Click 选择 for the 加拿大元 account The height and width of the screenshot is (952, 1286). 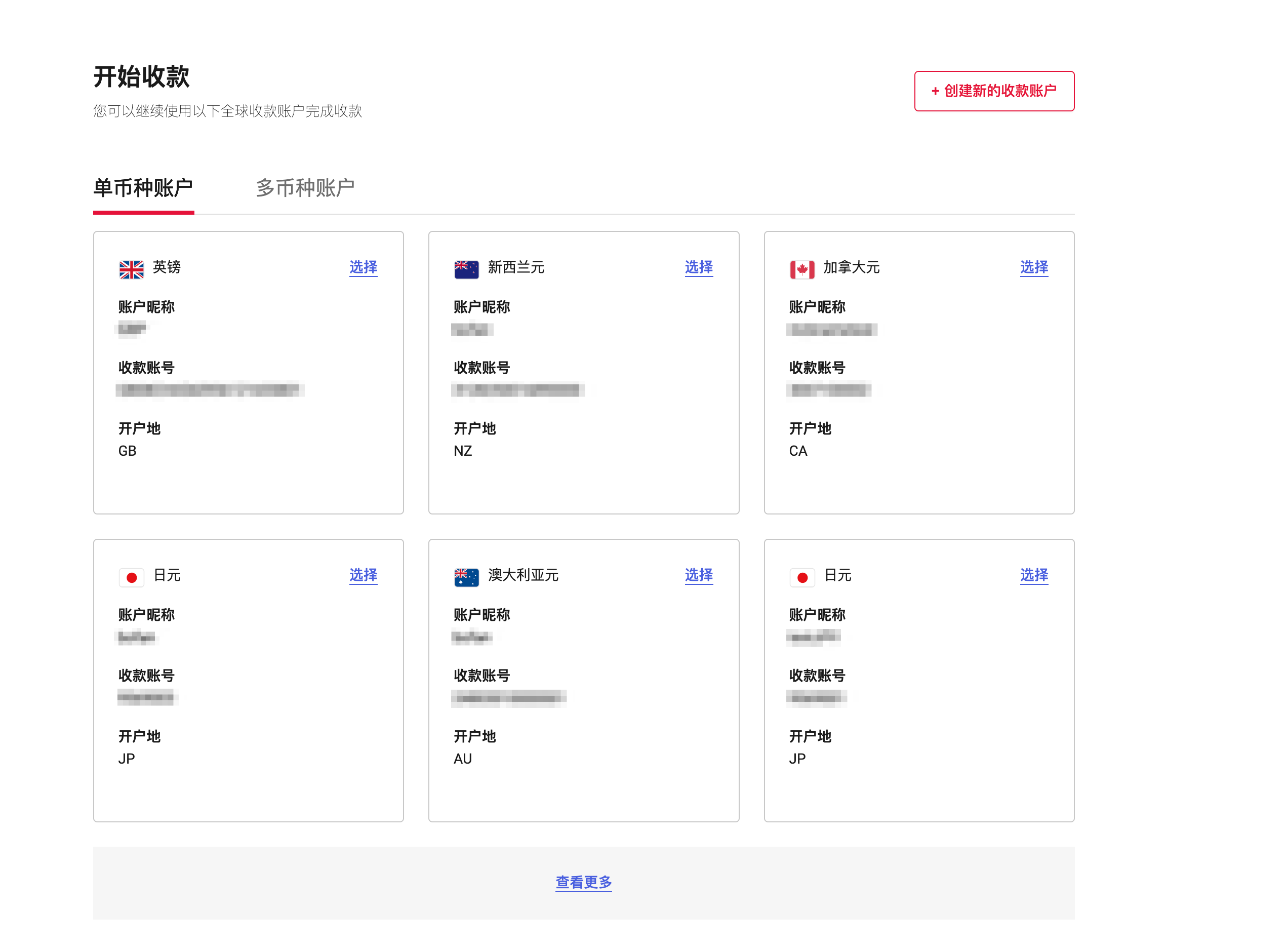pos(1034,267)
